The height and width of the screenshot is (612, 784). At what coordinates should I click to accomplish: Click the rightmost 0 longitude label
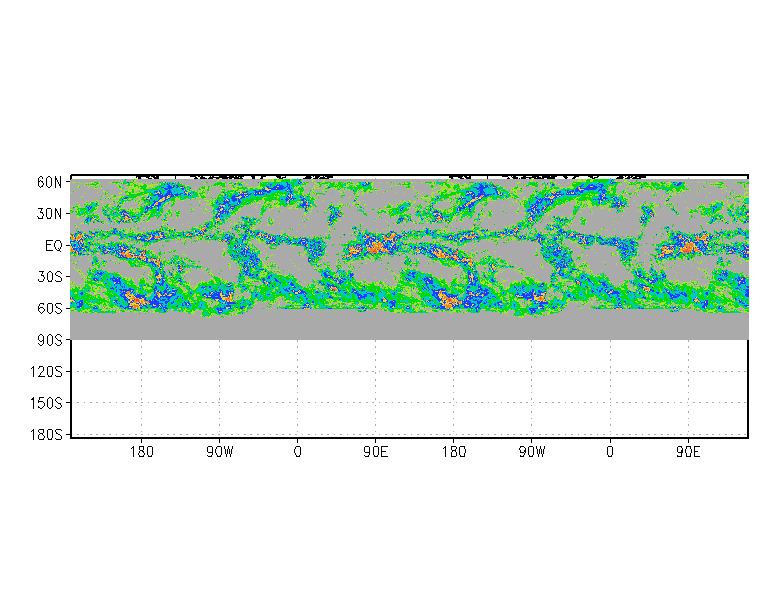coord(610,452)
